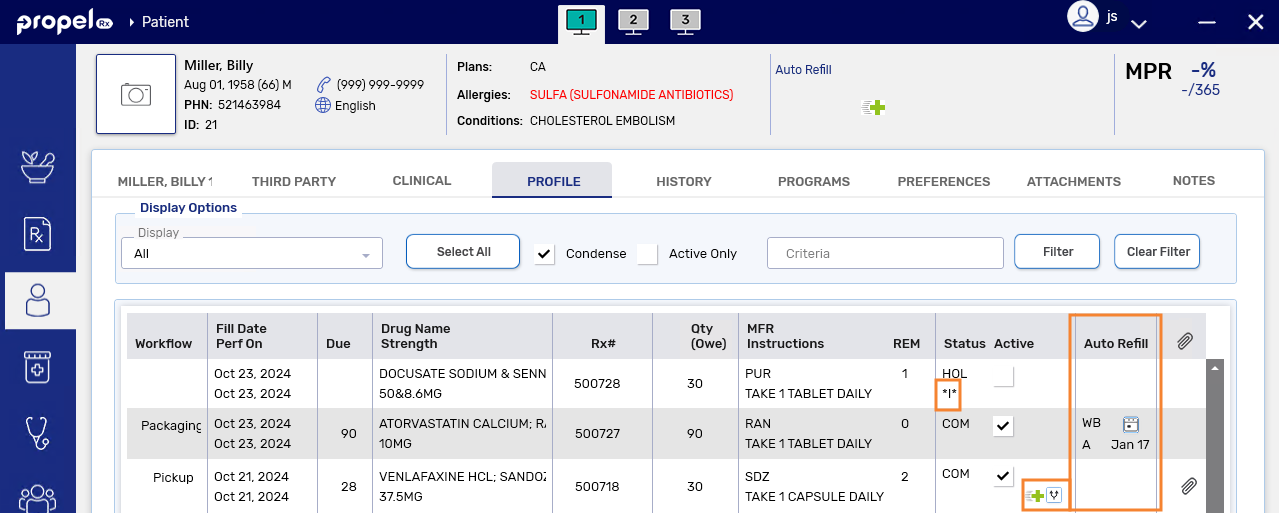Click the stethoscope sidebar icon
1279x513 pixels.
tap(38, 432)
